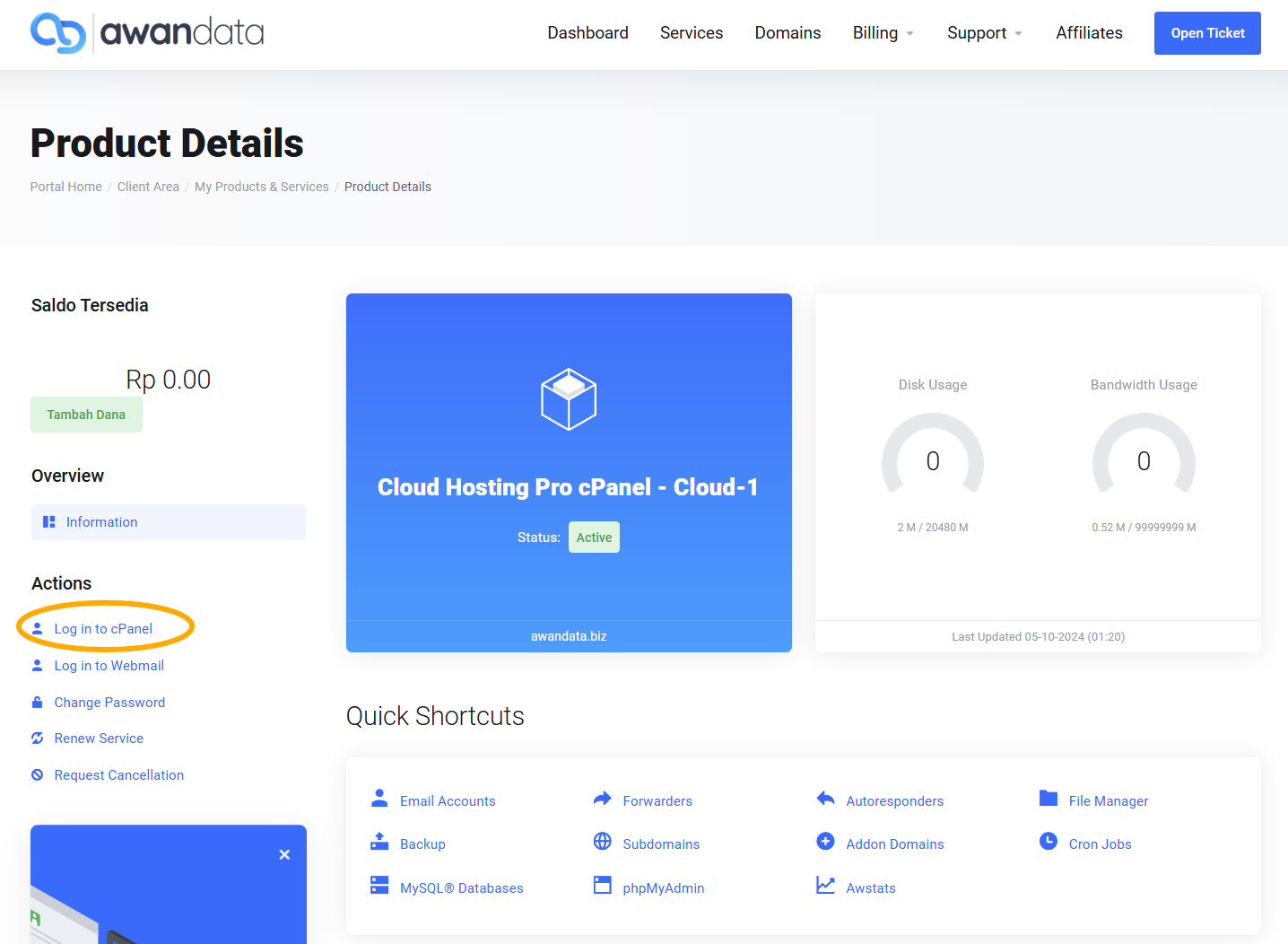Click the Request Cancellation ban icon
This screenshot has width=1288, height=944.
click(38, 775)
